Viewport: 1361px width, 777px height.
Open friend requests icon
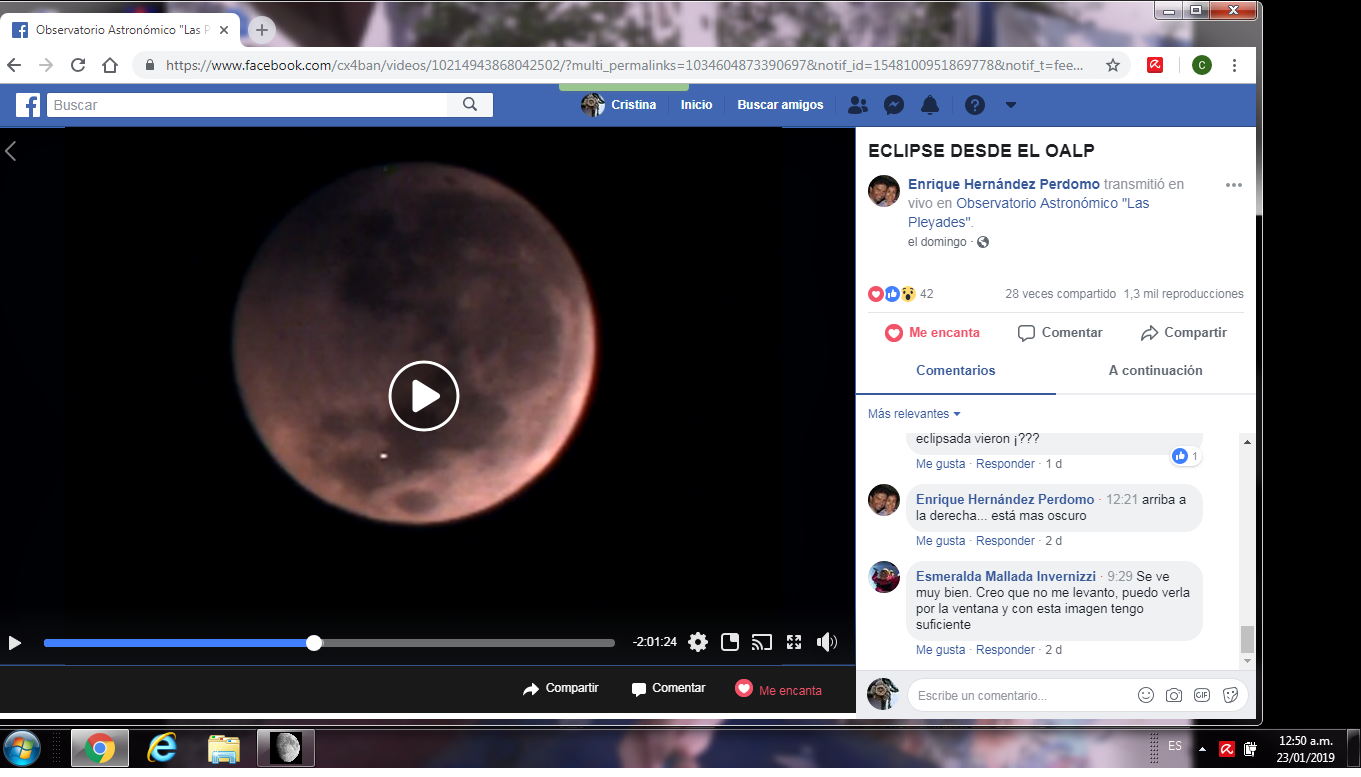click(857, 105)
